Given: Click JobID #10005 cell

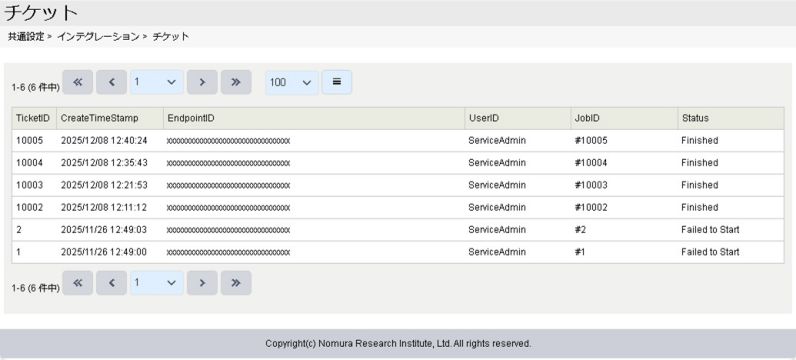Looking at the screenshot, I should 624,141.
